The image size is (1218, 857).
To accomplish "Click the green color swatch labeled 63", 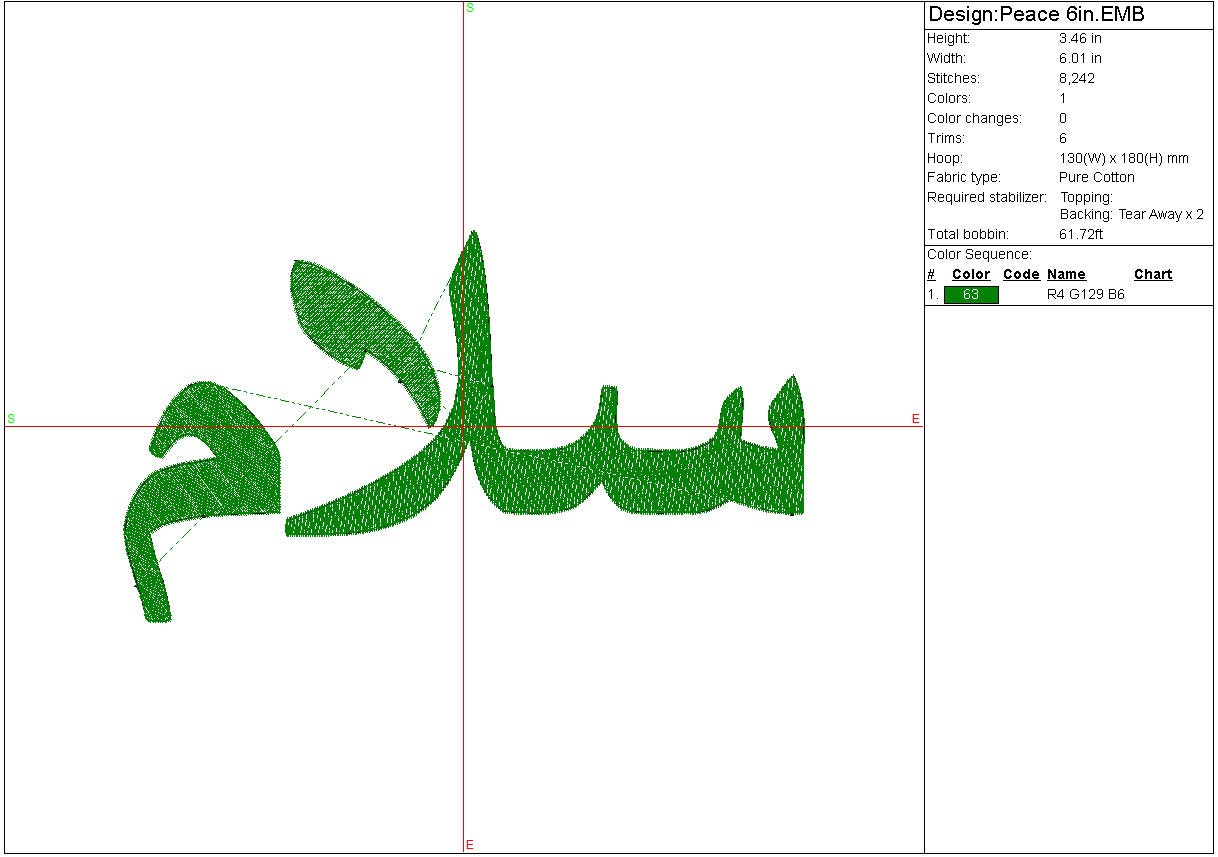I will [970, 295].
